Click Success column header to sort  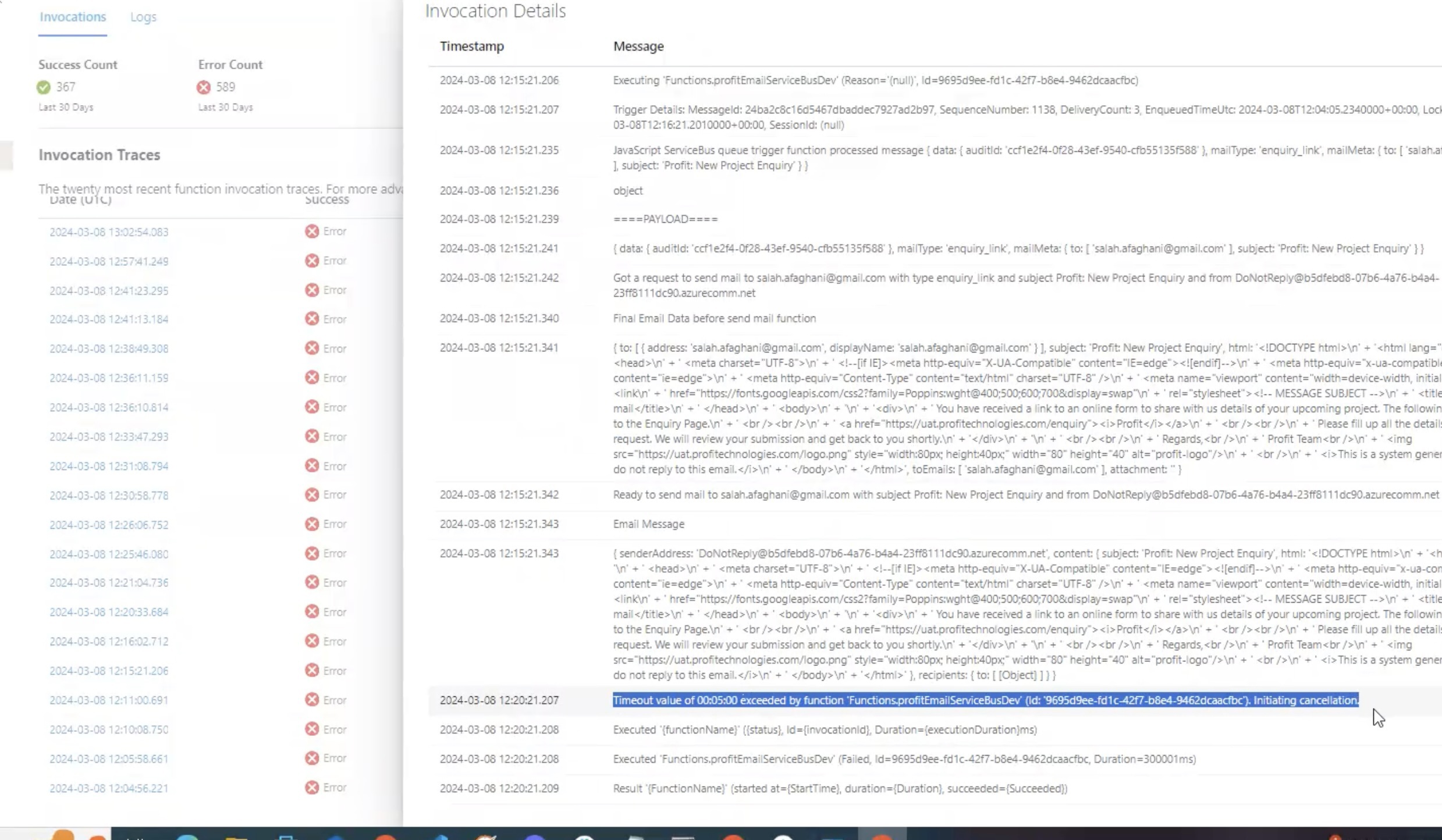326,199
